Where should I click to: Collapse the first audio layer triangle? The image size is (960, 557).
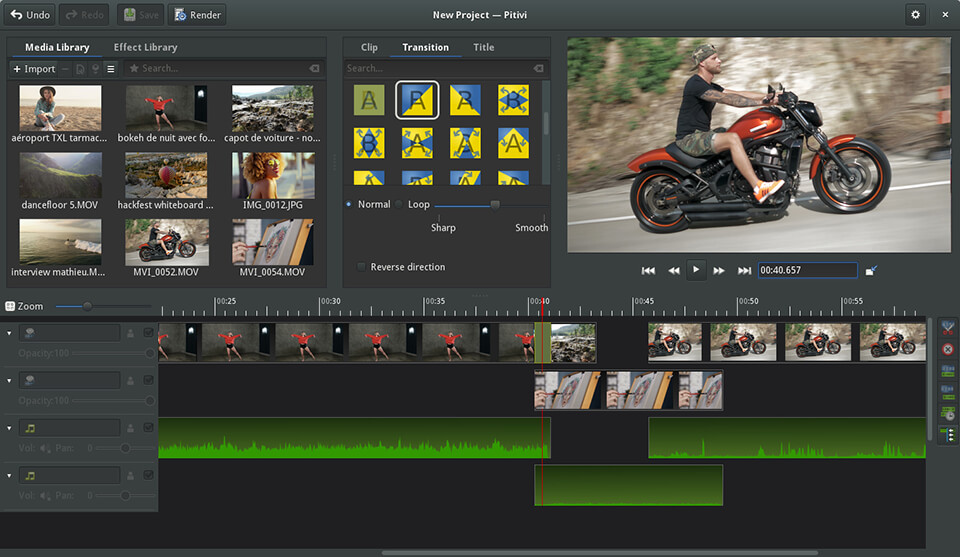[10, 428]
